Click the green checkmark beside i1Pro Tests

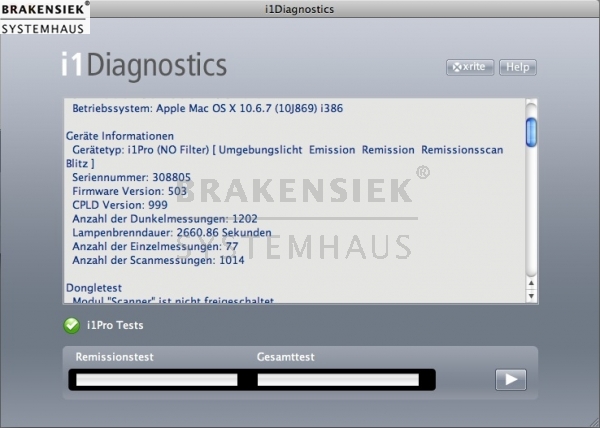click(x=72, y=325)
